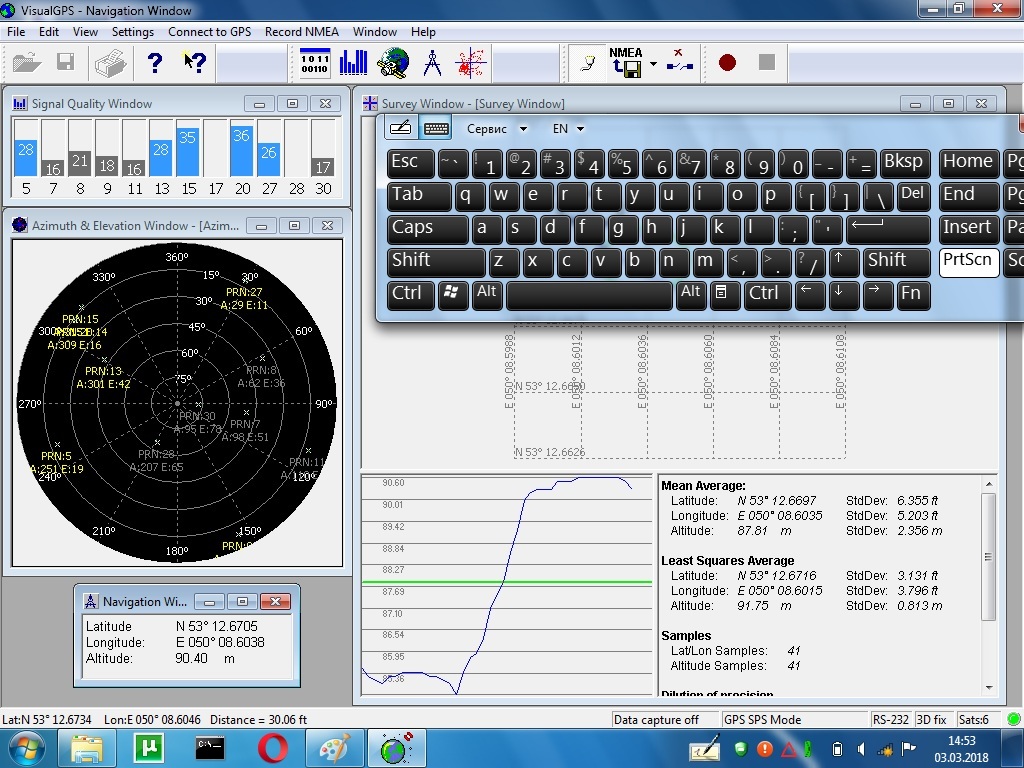Open the Edit menu
Screen dimensions: 1024x768
click(x=48, y=31)
